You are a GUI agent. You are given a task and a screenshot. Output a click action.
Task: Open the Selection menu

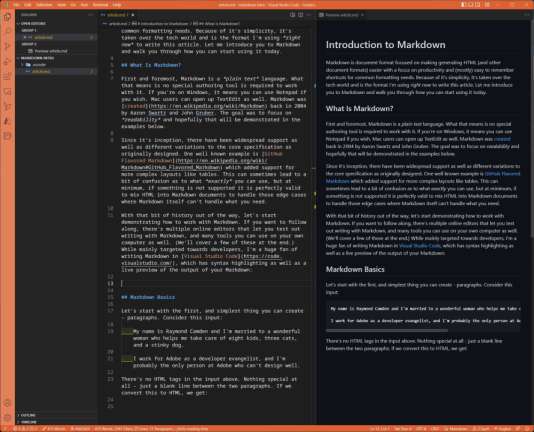(44, 5)
